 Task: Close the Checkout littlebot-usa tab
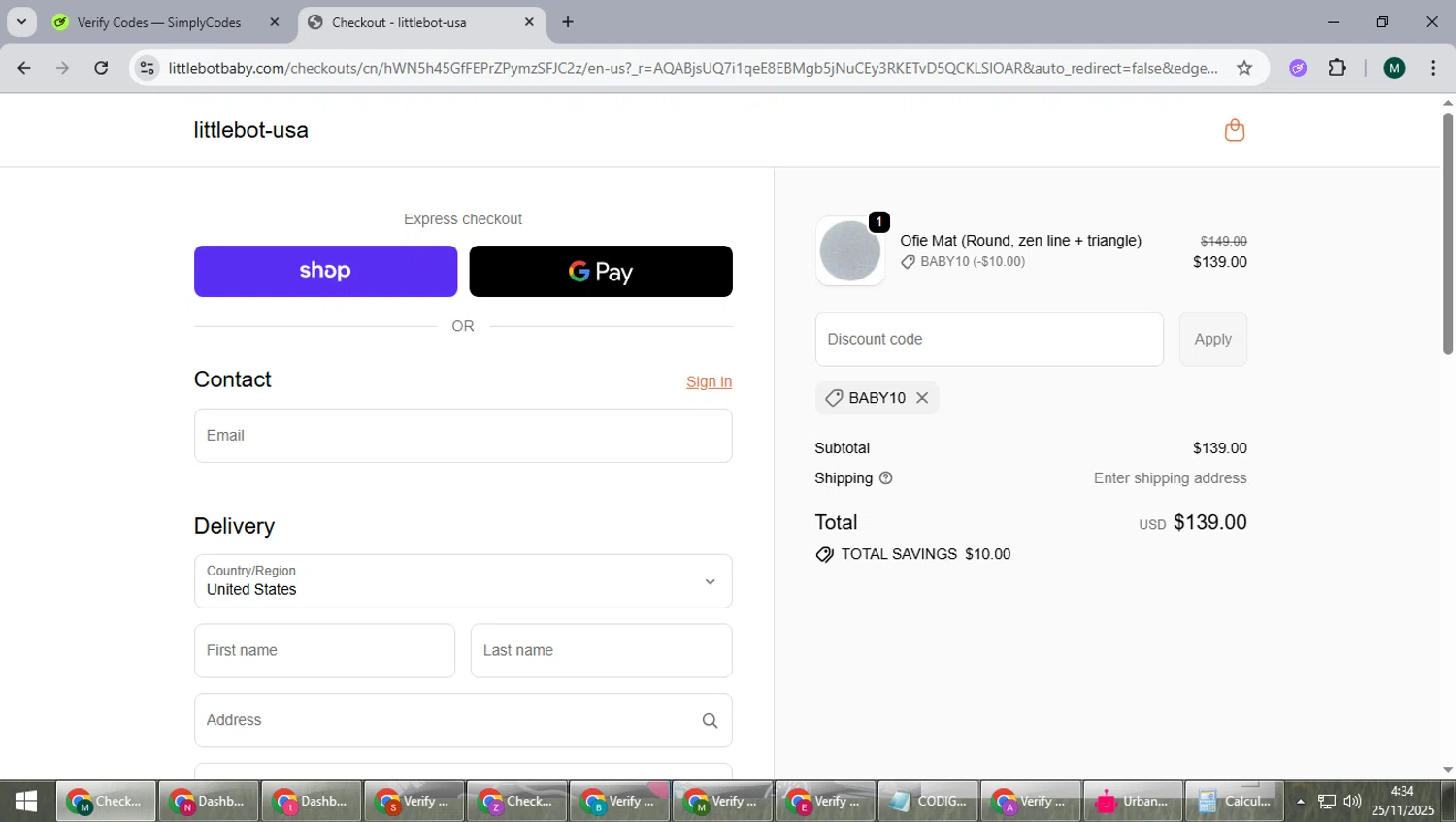click(x=529, y=22)
